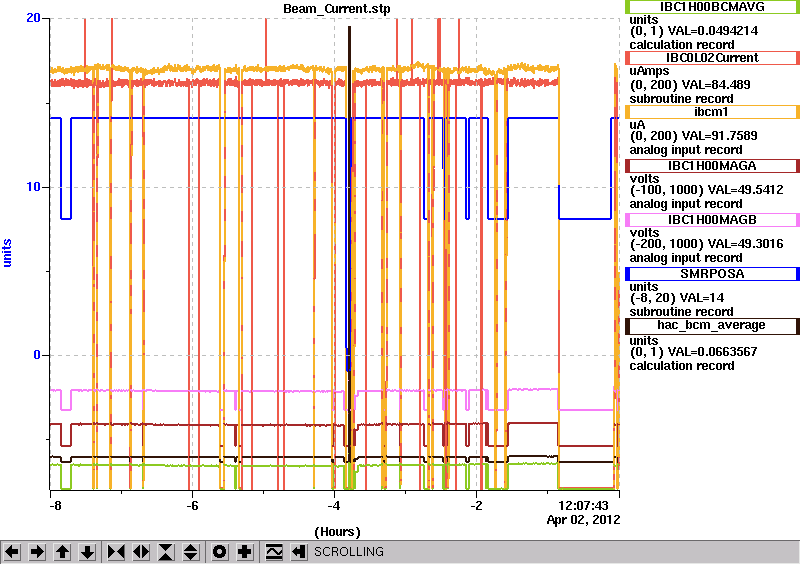The height and width of the screenshot is (564, 800).
Task: Click the x-axis tick label '-8'
Action: point(55,506)
